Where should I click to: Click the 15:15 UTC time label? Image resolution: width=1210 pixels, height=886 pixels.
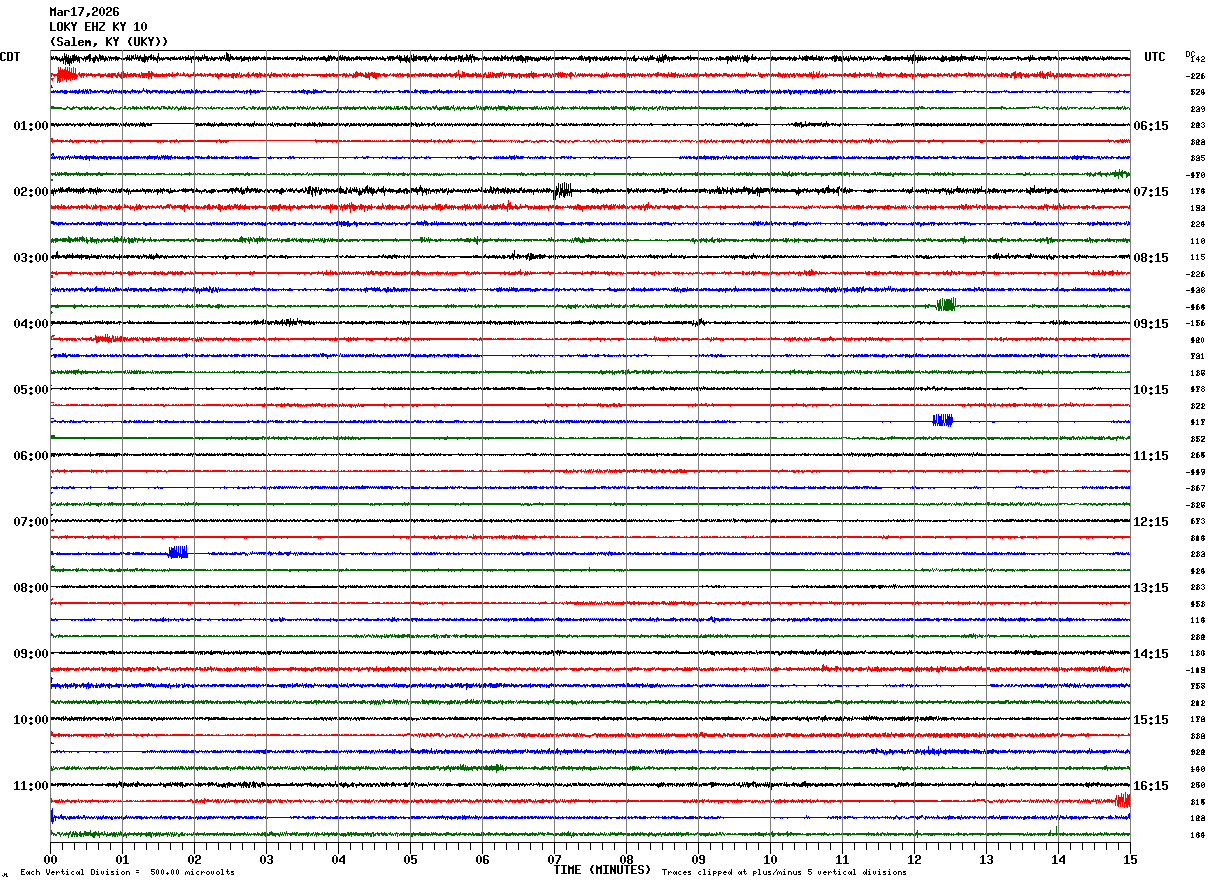[x=1150, y=720]
